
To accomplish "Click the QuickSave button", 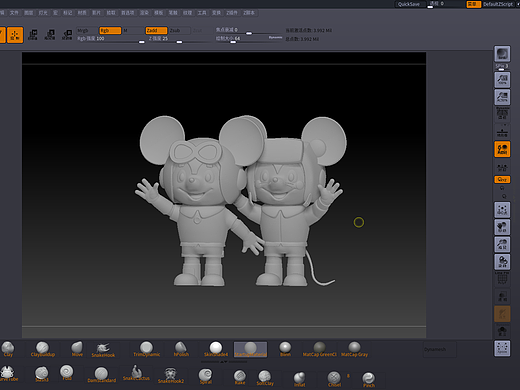I will tap(409, 4).
